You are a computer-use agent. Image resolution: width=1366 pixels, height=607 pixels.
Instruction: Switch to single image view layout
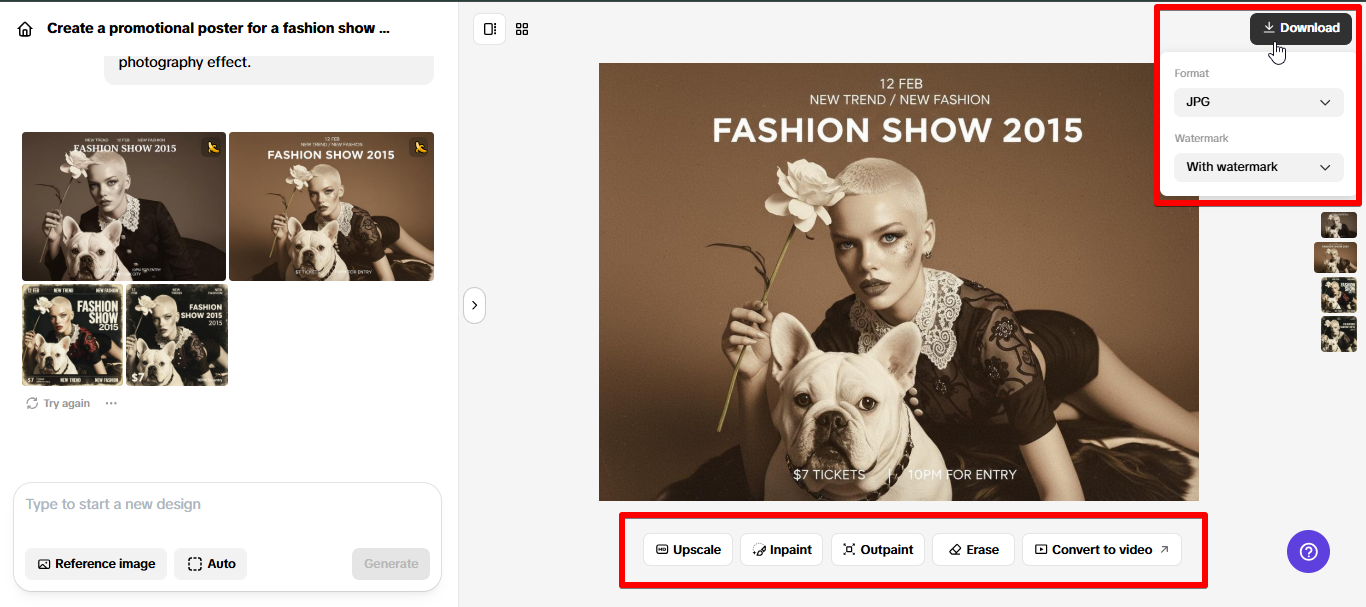pyautogui.click(x=490, y=29)
